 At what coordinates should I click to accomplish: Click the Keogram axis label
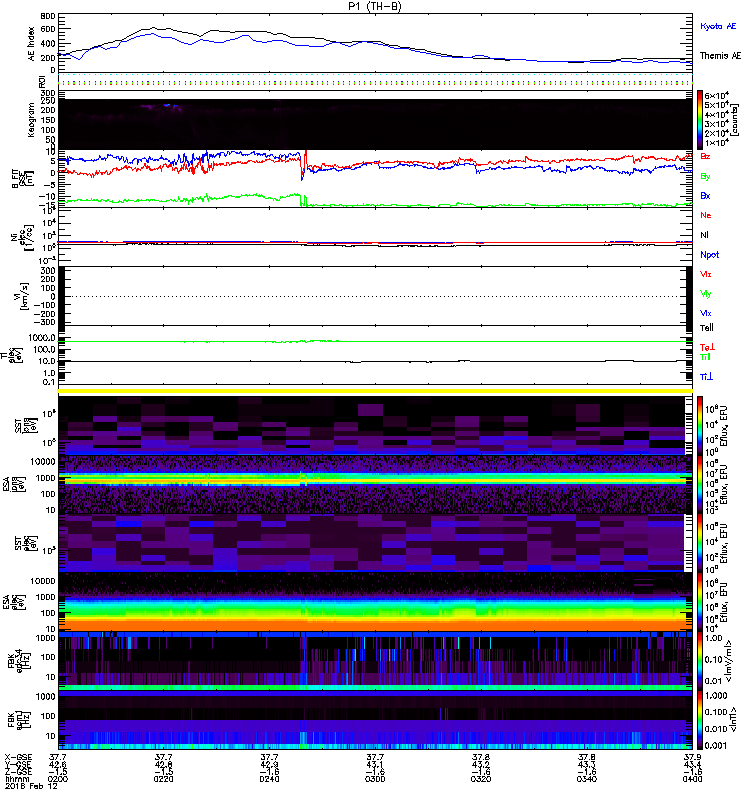(32, 120)
